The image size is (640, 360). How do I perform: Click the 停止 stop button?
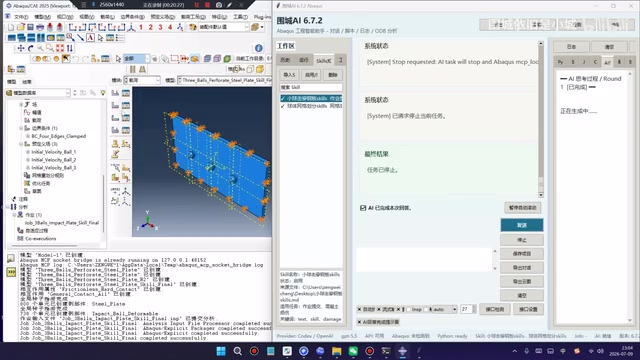tap(522, 240)
